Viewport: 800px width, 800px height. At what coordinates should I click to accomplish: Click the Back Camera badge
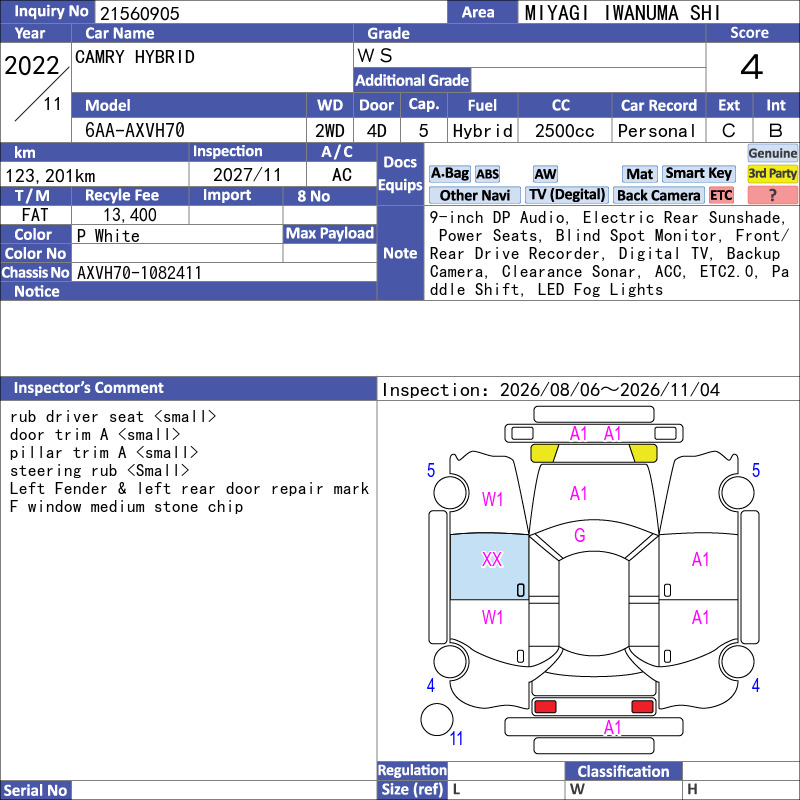[658, 195]
